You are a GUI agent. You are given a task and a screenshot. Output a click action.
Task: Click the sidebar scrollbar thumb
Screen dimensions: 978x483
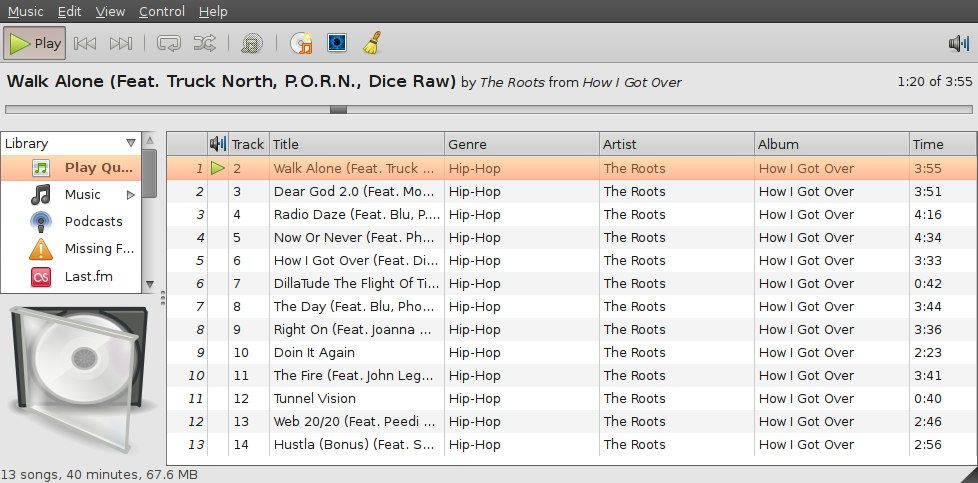pos(150,173)
